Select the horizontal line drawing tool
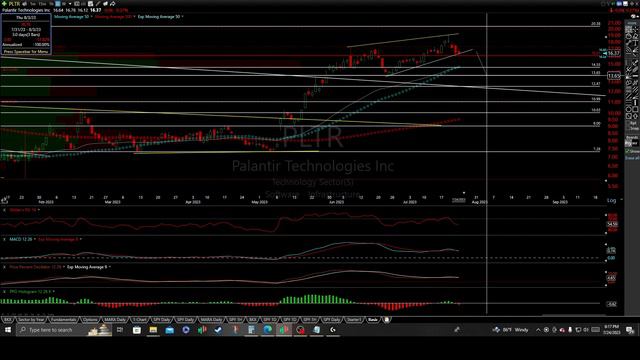The height and width of the screenshot is (360, 640). [636, 76]
